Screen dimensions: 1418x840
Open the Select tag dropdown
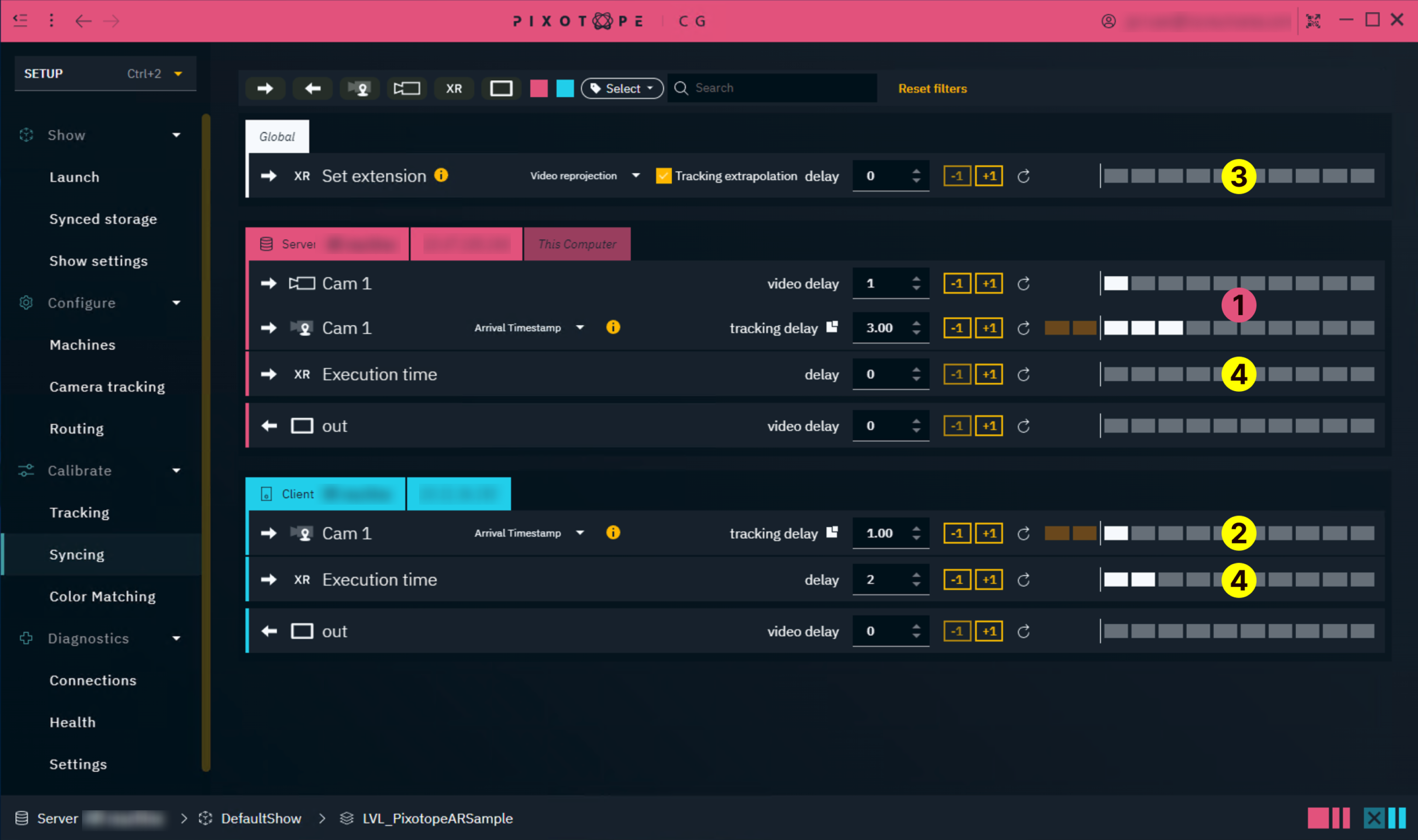pyautogui.click(x=621, y=88)
